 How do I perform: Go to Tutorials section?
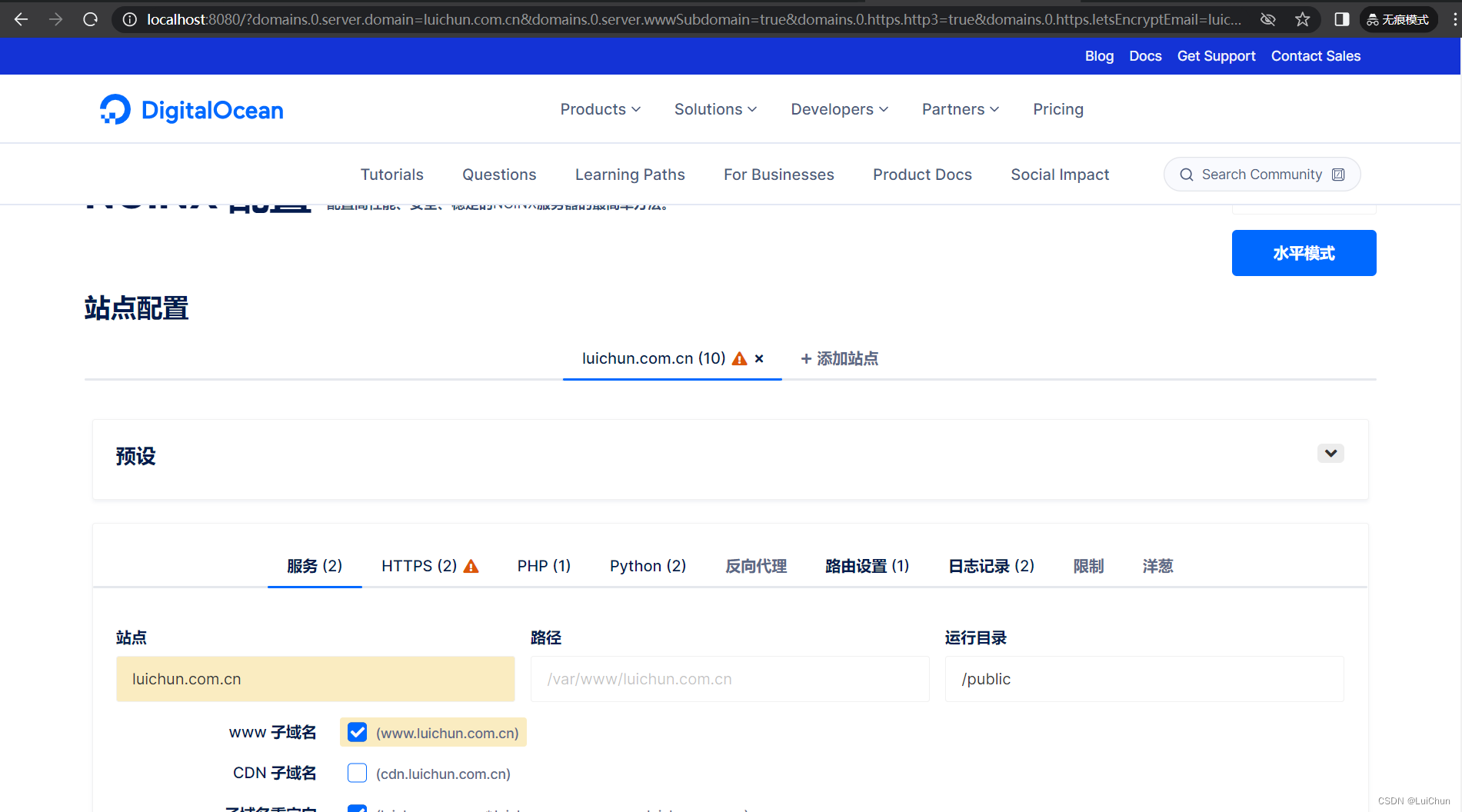391,175
